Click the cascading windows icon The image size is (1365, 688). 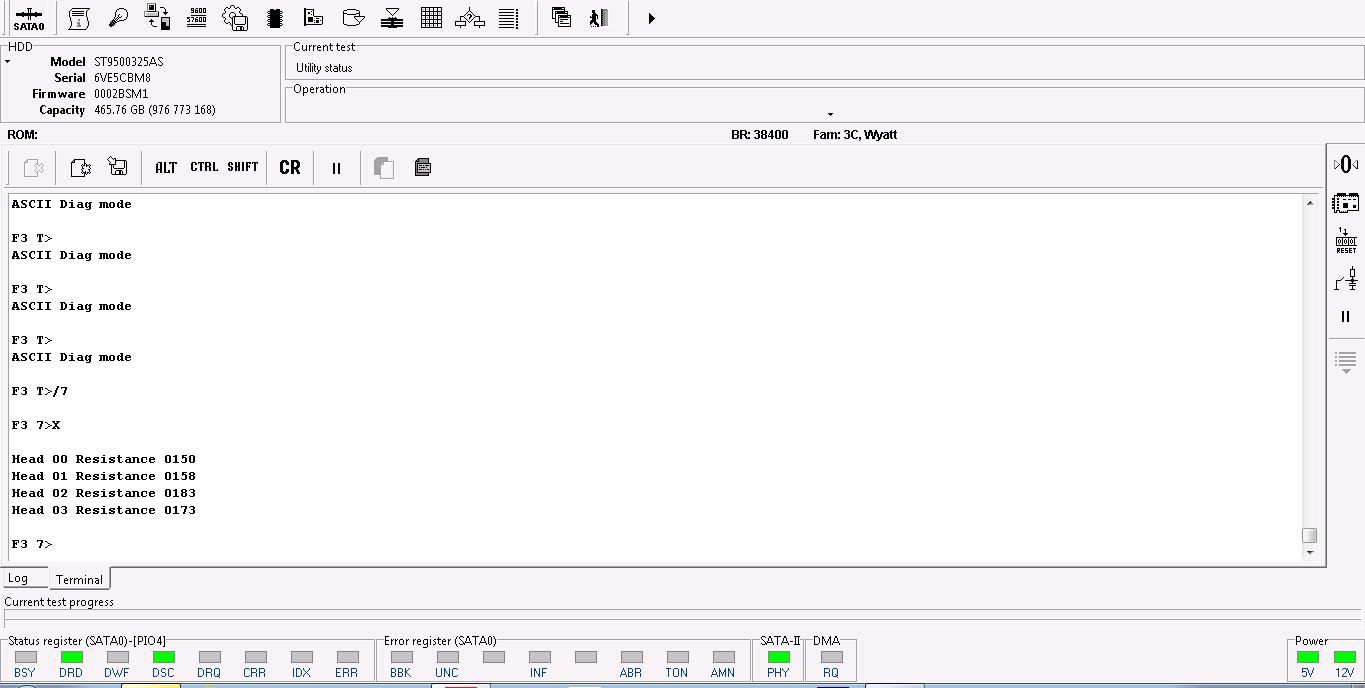click(561, 18)
